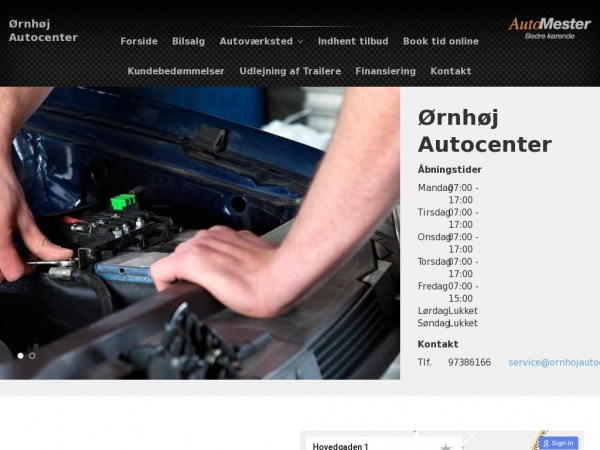Click the Hovedgaden 1 address on map
Image resolution: width=600 pixels, height=450 pixels.
click(340, 446)
